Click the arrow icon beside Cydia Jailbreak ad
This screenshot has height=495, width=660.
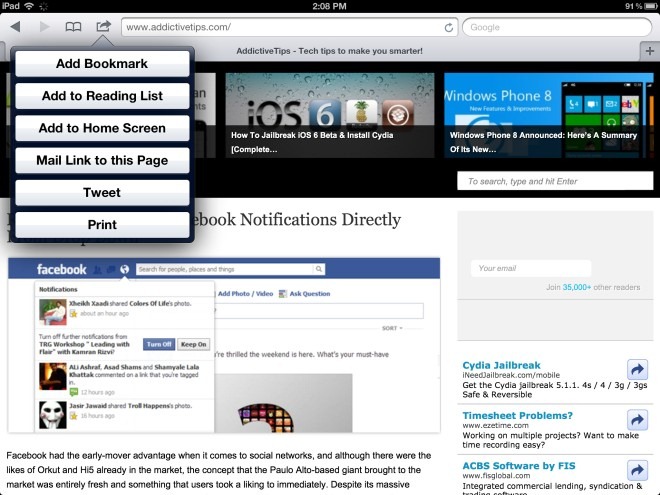(637, 370)
